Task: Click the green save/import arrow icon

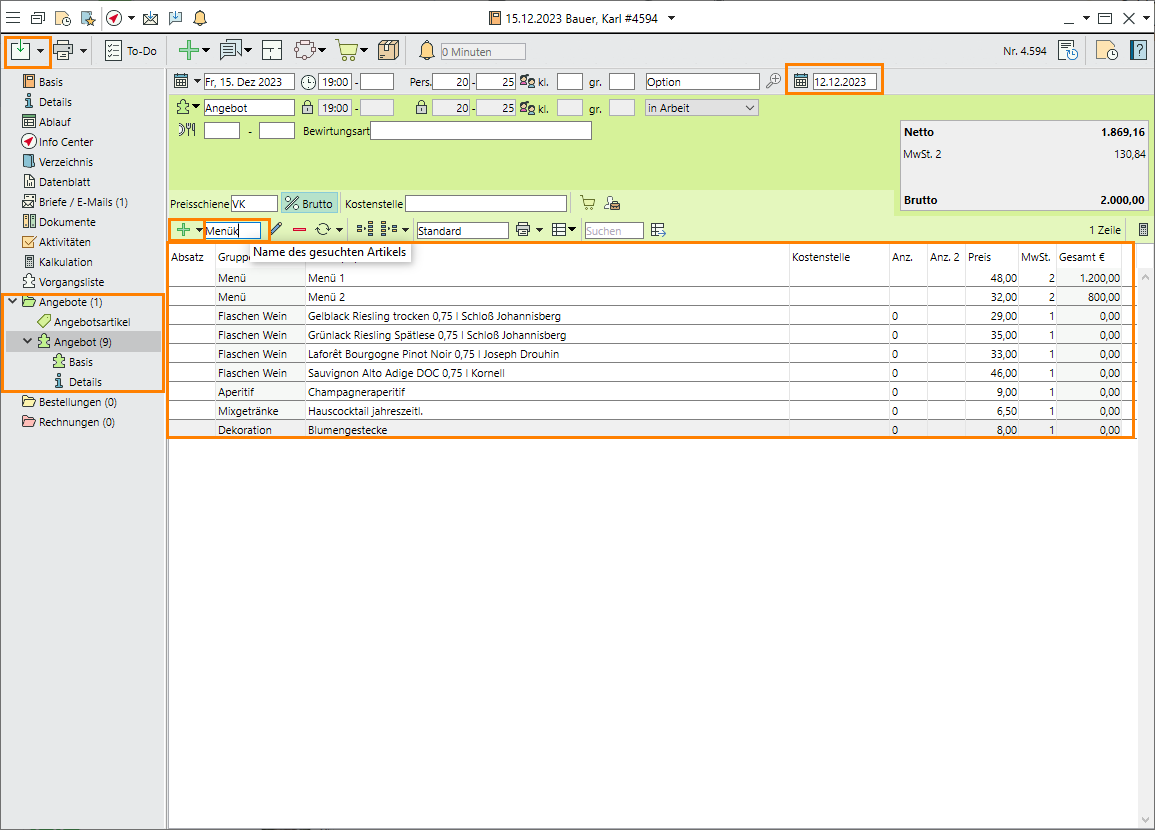Action: pos(20,50)
